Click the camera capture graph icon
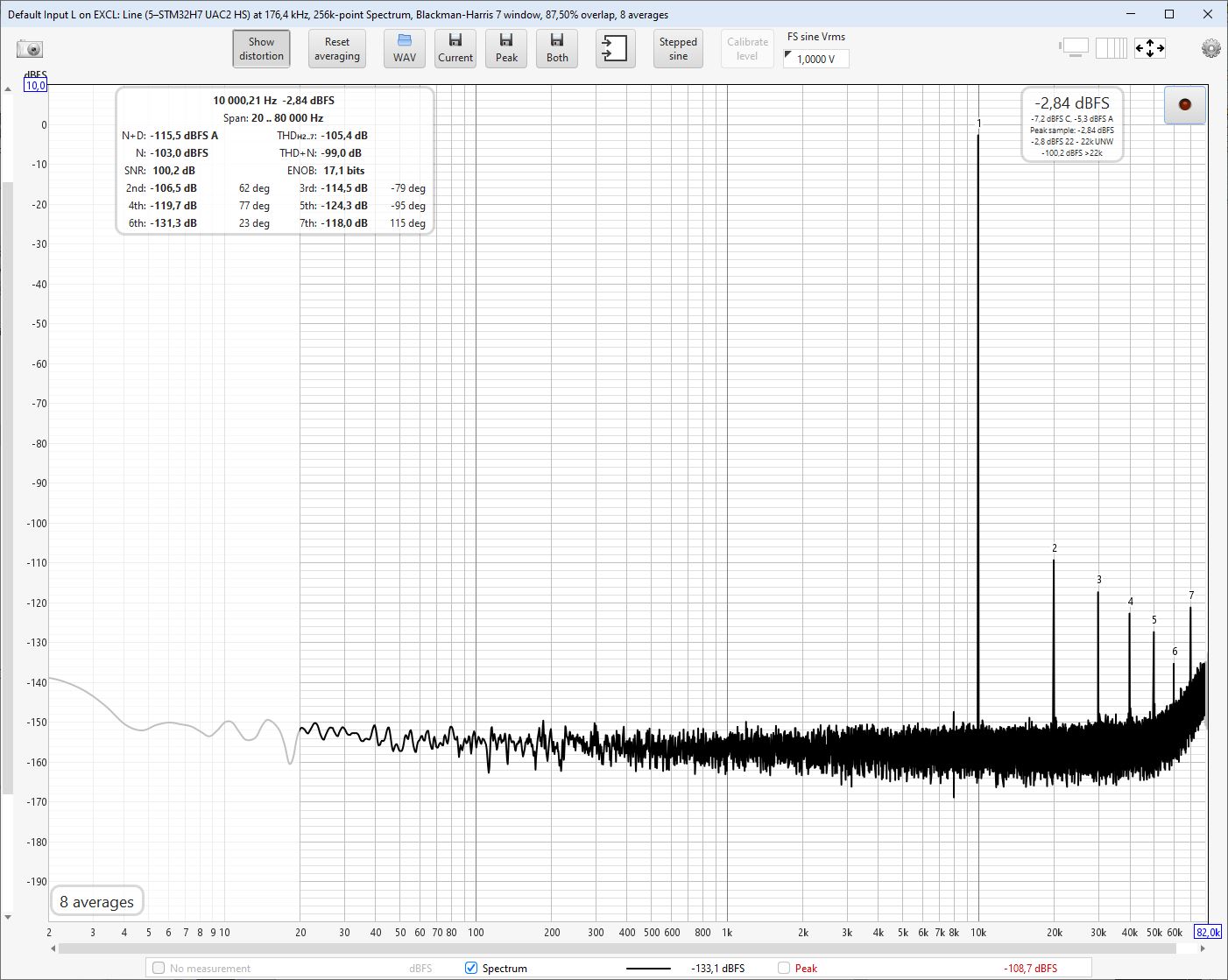 click(x=30, y=49)
